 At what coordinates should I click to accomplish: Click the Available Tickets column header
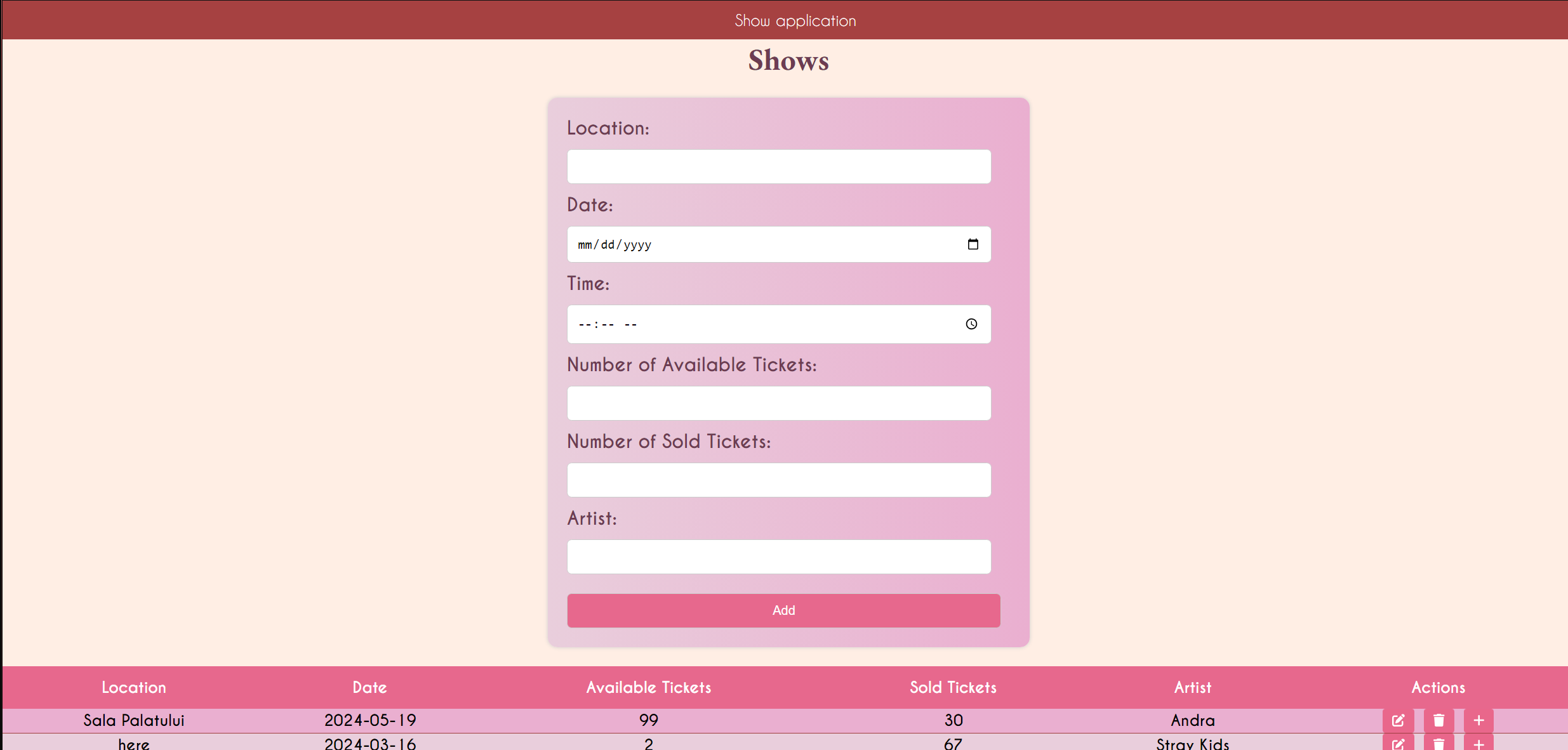coord(648,687)
